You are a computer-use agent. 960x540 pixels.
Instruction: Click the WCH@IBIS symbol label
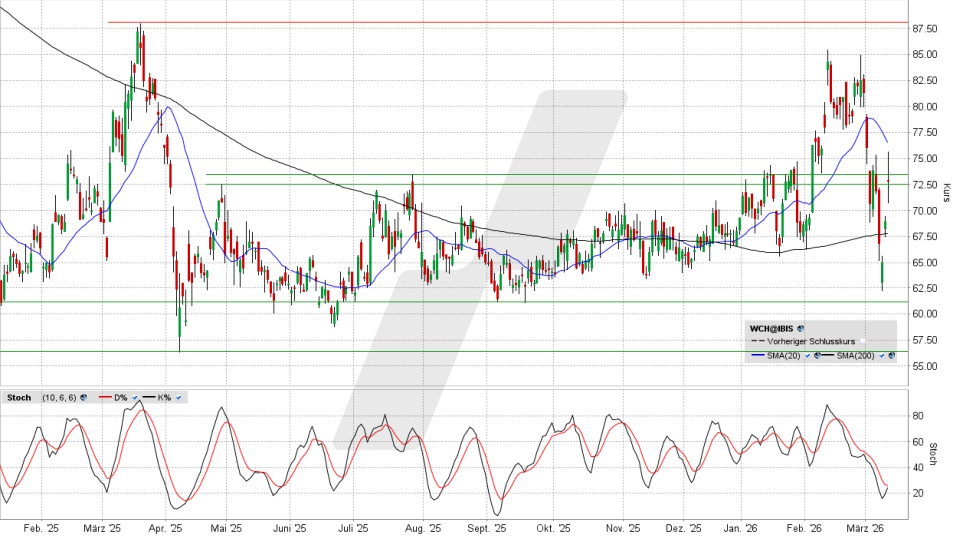(x=773, y=327)
